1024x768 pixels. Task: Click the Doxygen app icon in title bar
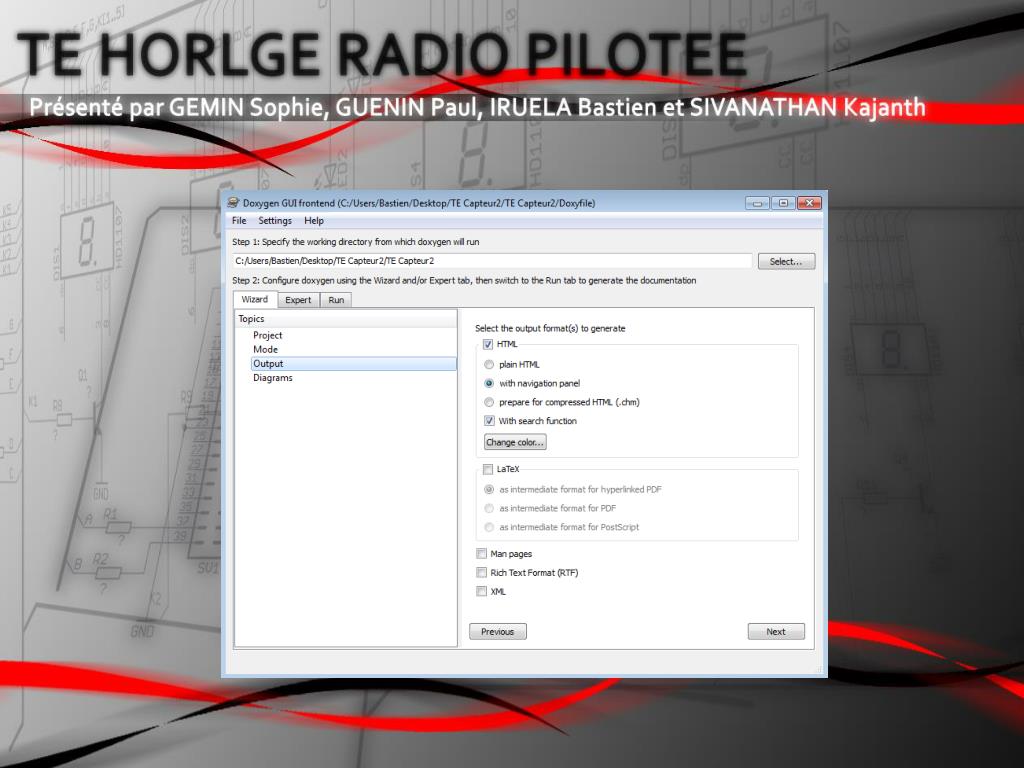coord(233,203)
